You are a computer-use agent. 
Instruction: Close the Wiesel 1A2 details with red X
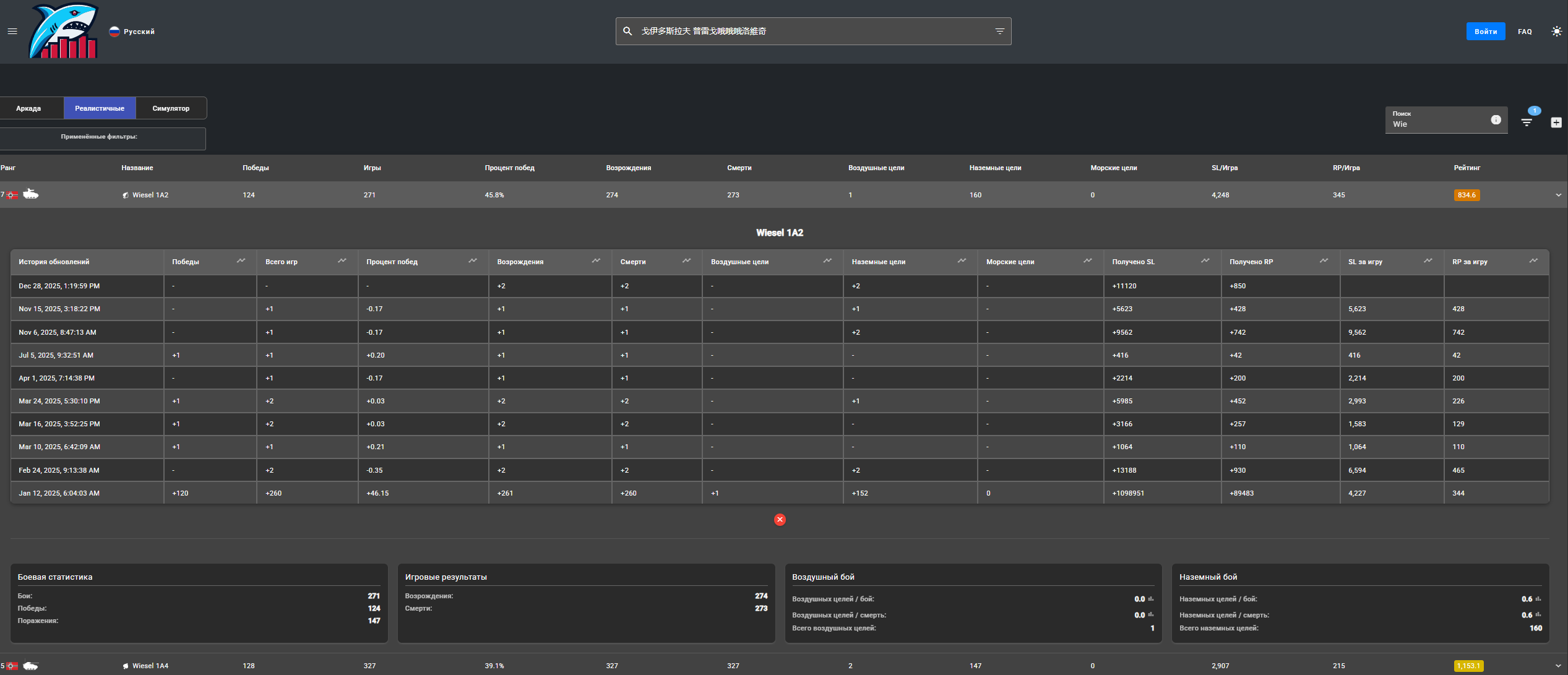780,520
